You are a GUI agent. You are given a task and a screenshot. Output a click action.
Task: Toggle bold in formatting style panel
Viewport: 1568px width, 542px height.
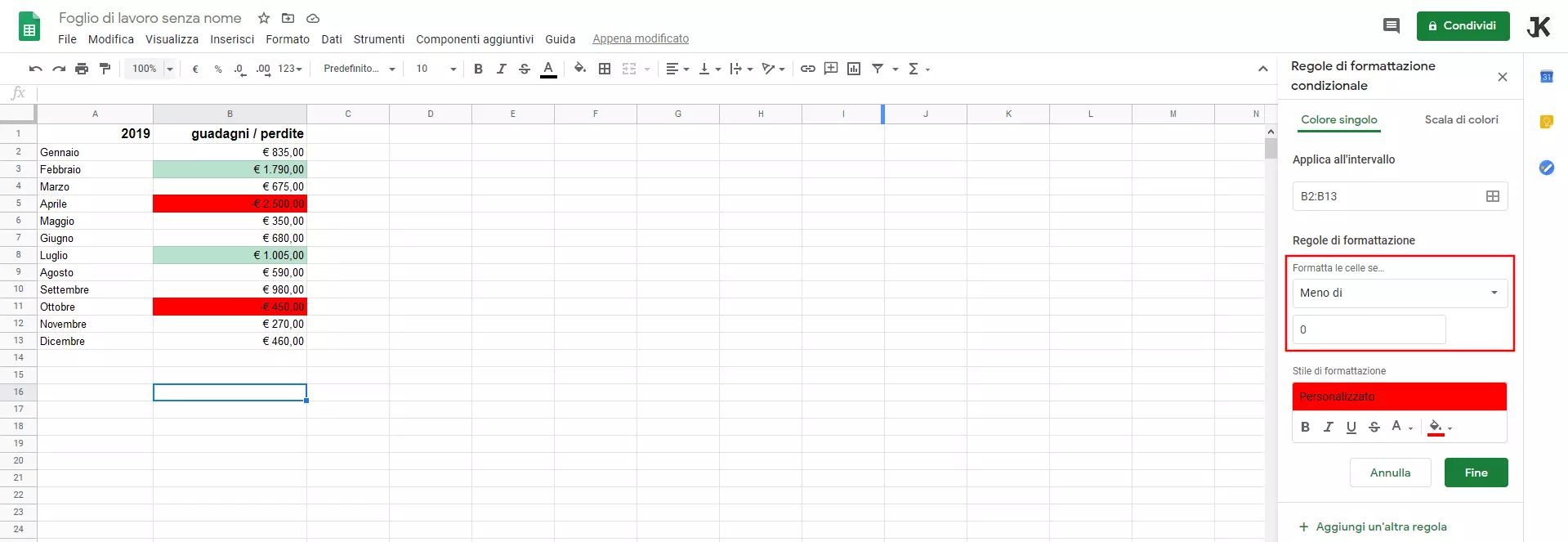coord(1306,427)
